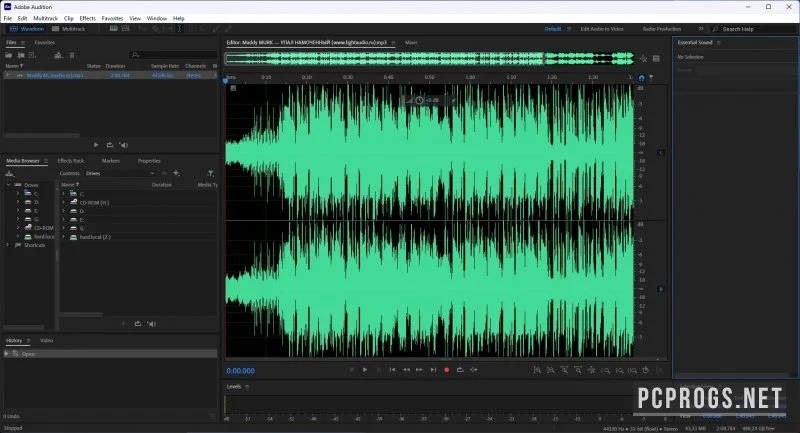Collapse the Drives tree node
This screenshot has width=800, height=433.
(8, 185)
